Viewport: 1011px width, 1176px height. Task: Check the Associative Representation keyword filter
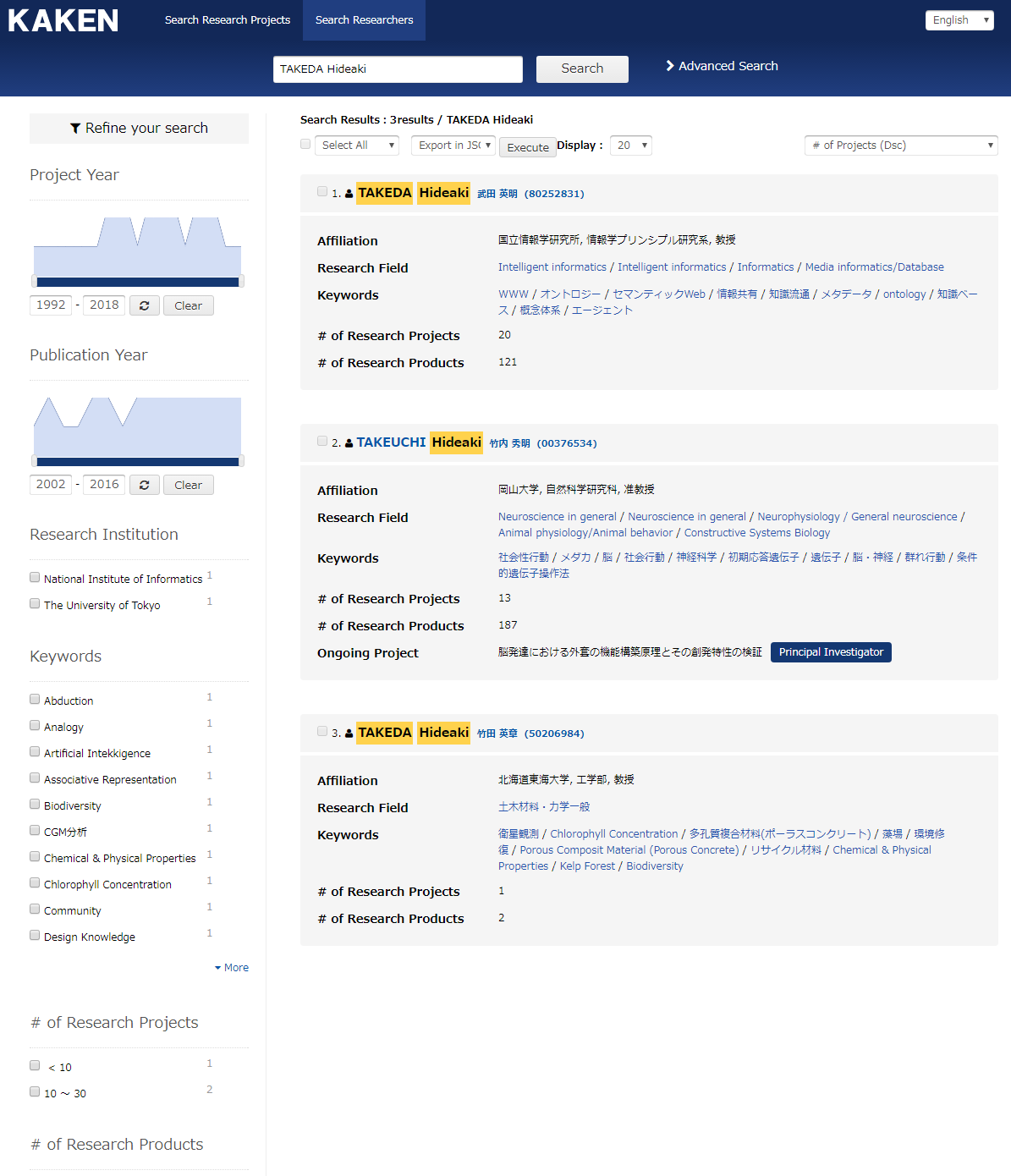pos(35,778)
